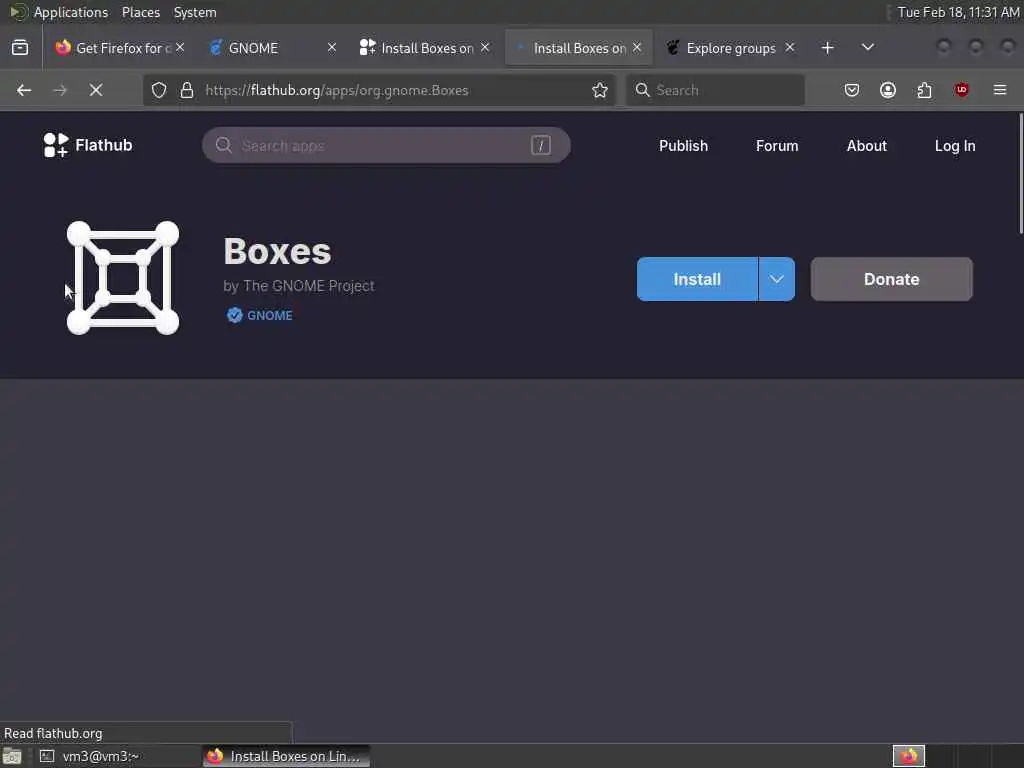Focus the Firefox Search box

click(x=715, y=90)
